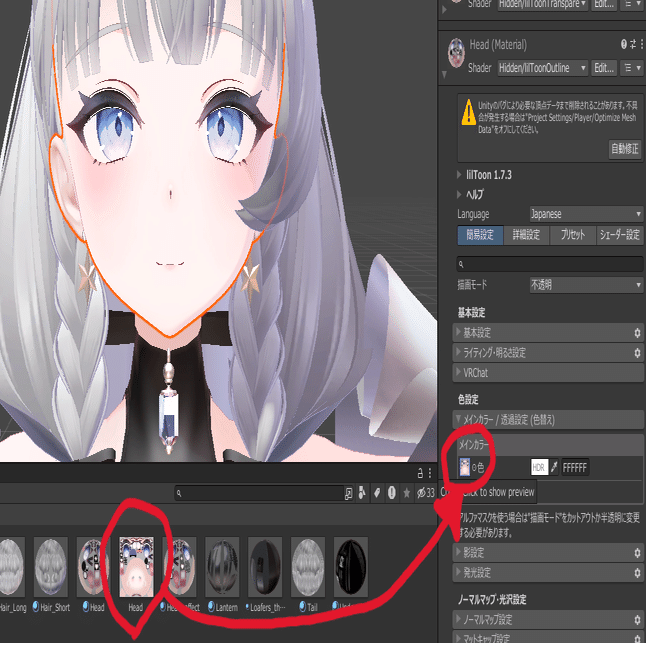Pick a color with the eyedropper tool
This screenshot has height=646, width=646.
coord(554,467)
